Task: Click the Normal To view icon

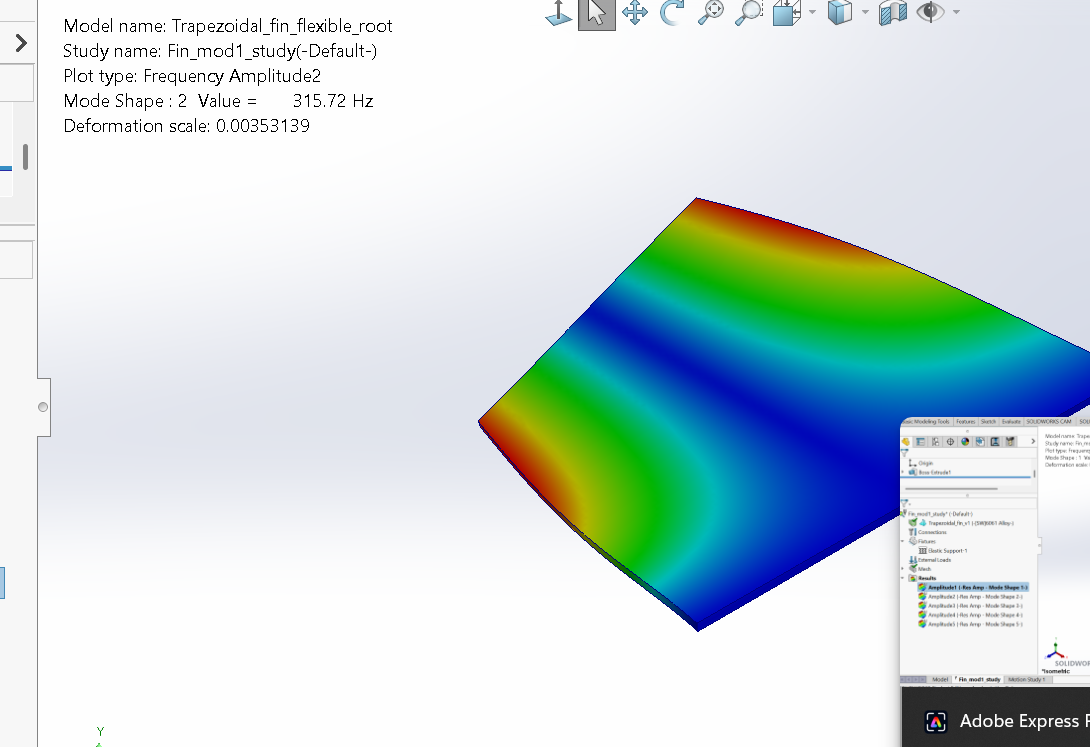Action: [x=558, y=13]
